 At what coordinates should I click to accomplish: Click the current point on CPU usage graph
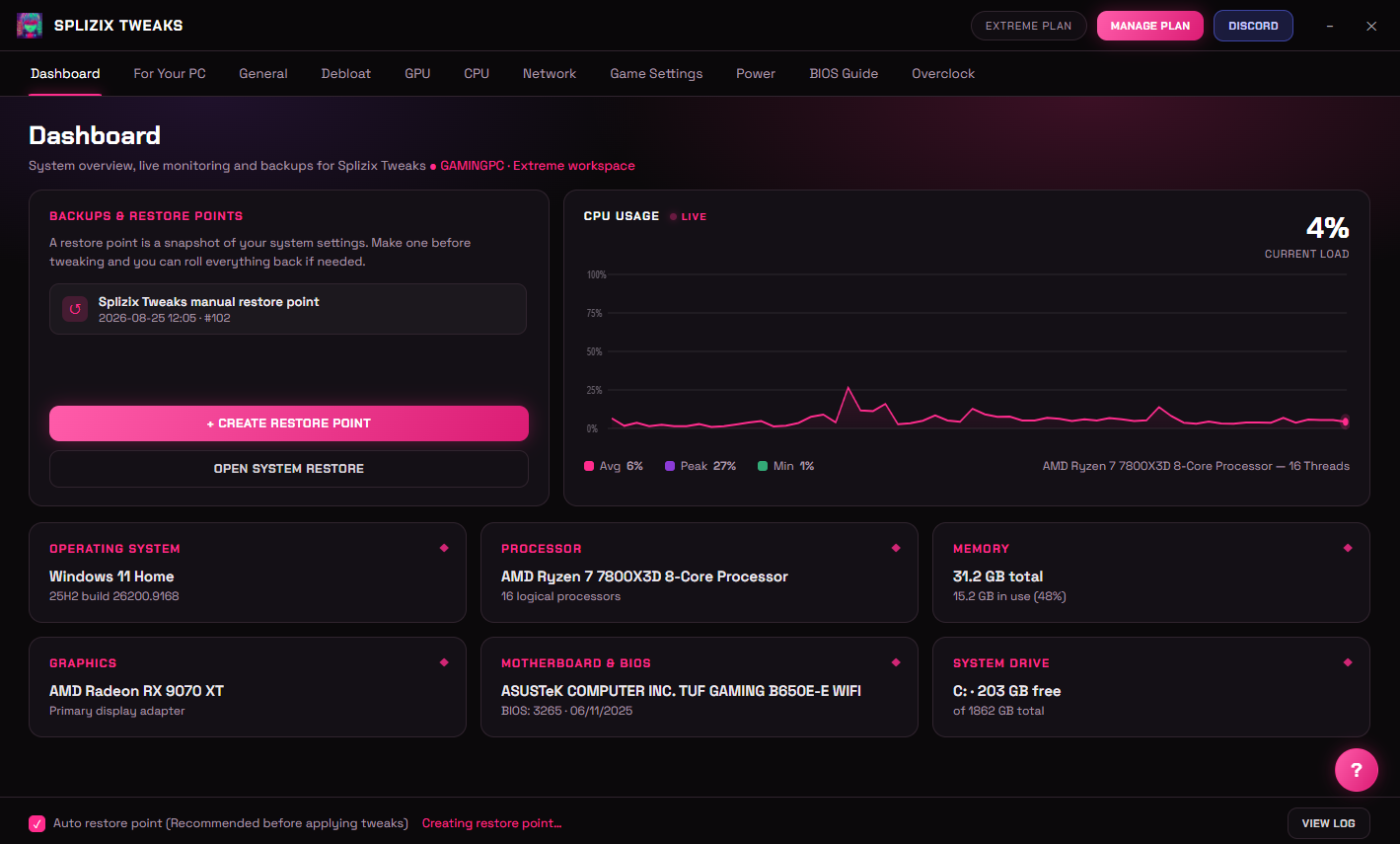1345,422
